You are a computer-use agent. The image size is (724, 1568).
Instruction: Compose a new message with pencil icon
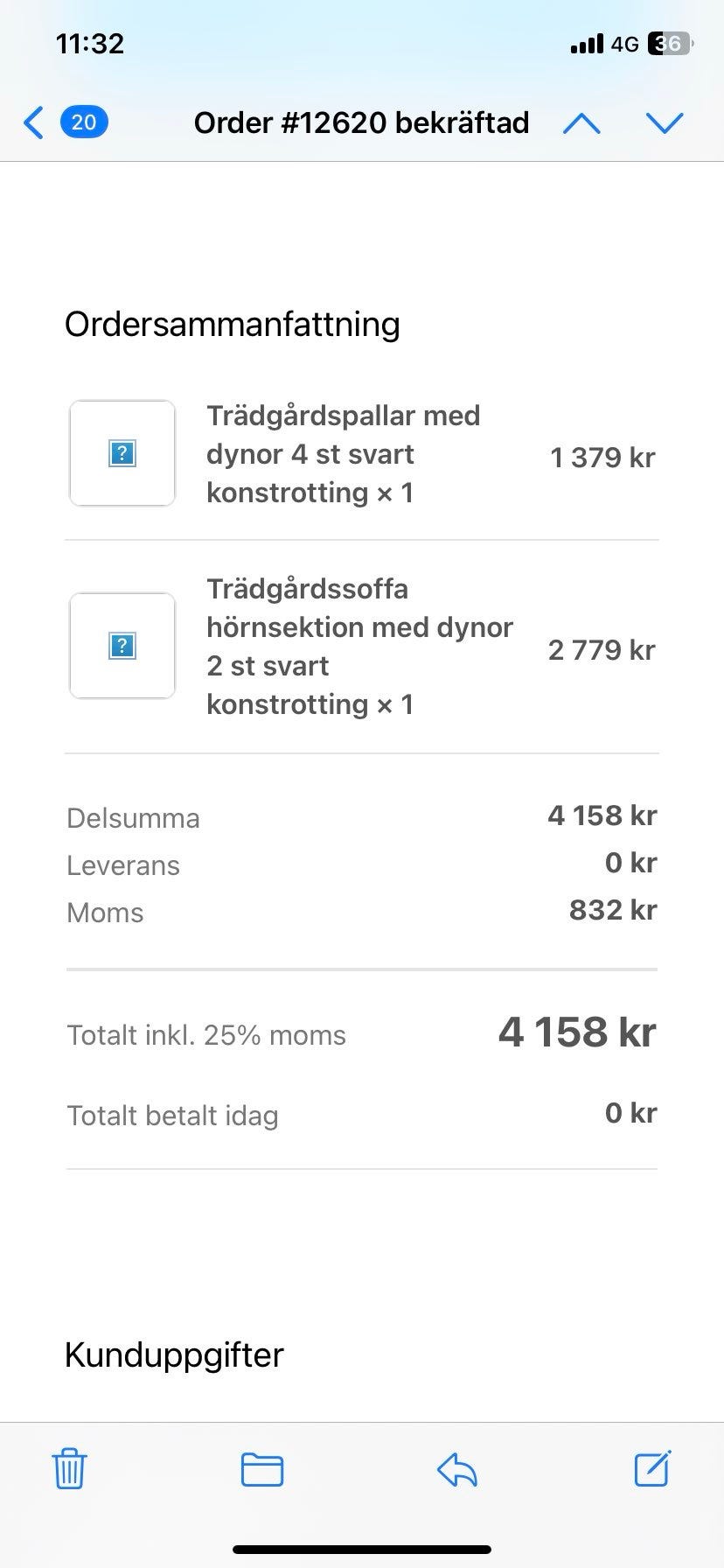(x=652, y=1468)
